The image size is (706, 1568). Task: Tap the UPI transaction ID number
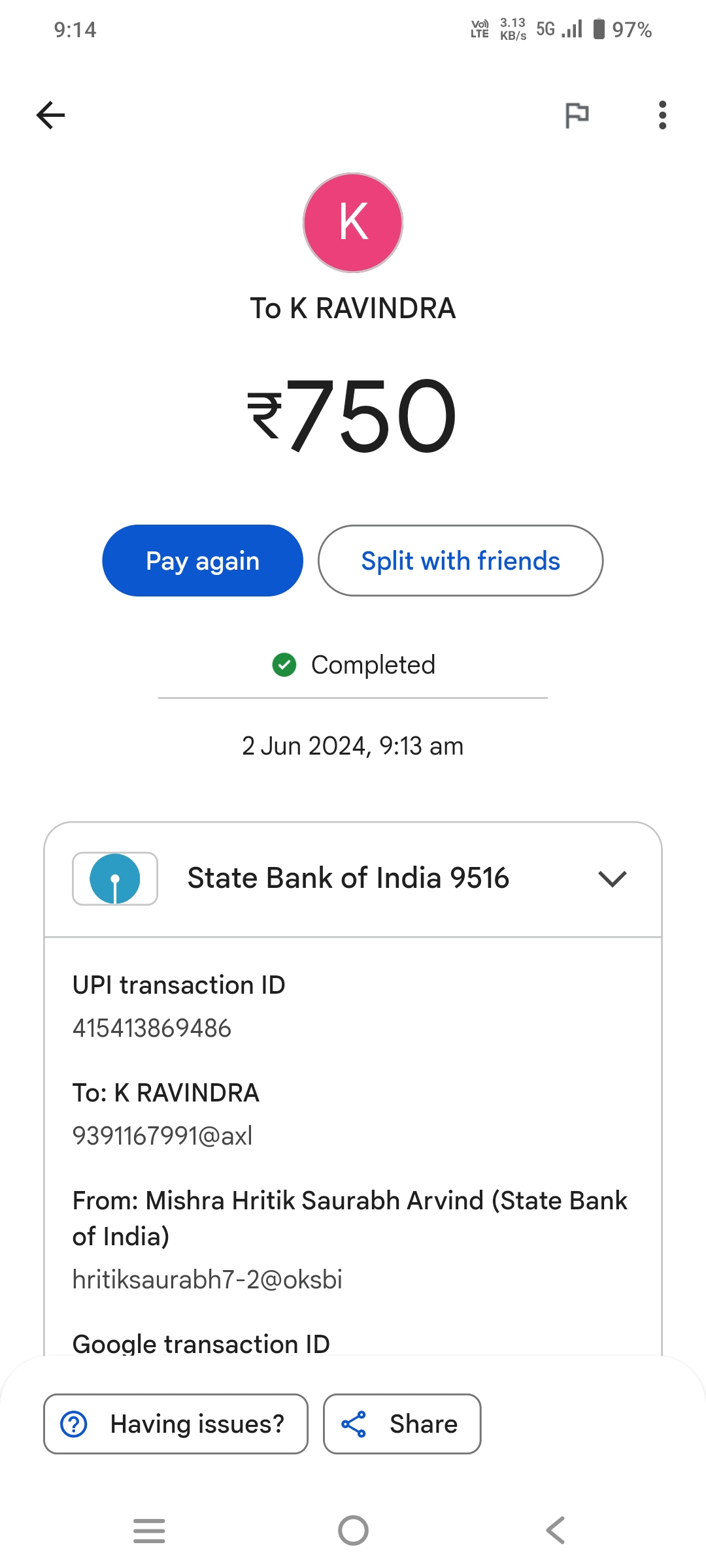pos(152,1028)
